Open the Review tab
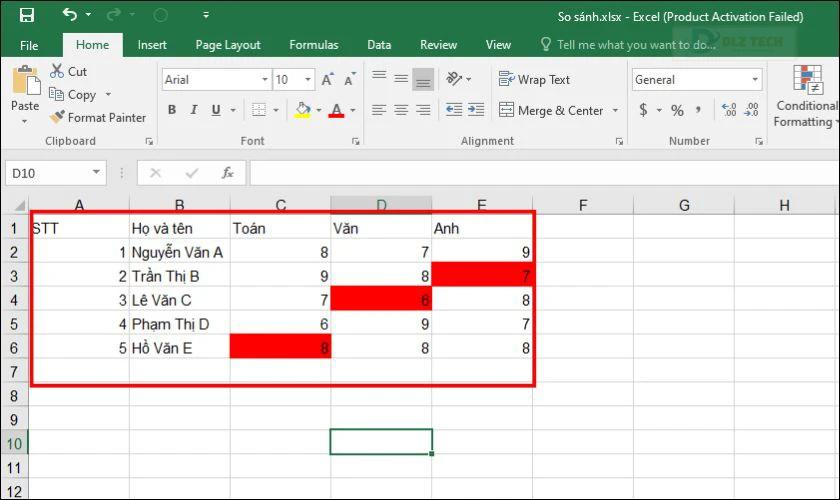The width and height of the screenshot is (840, 500). (439, 45)
